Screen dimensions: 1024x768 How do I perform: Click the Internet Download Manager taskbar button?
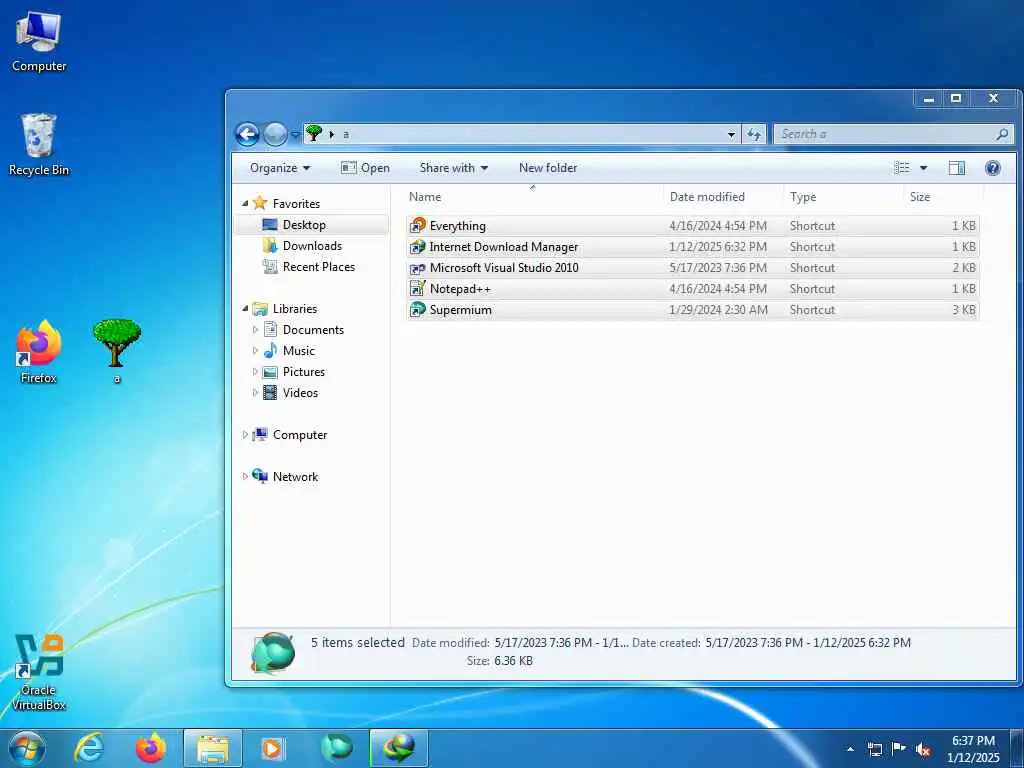[x=399, y=748]
